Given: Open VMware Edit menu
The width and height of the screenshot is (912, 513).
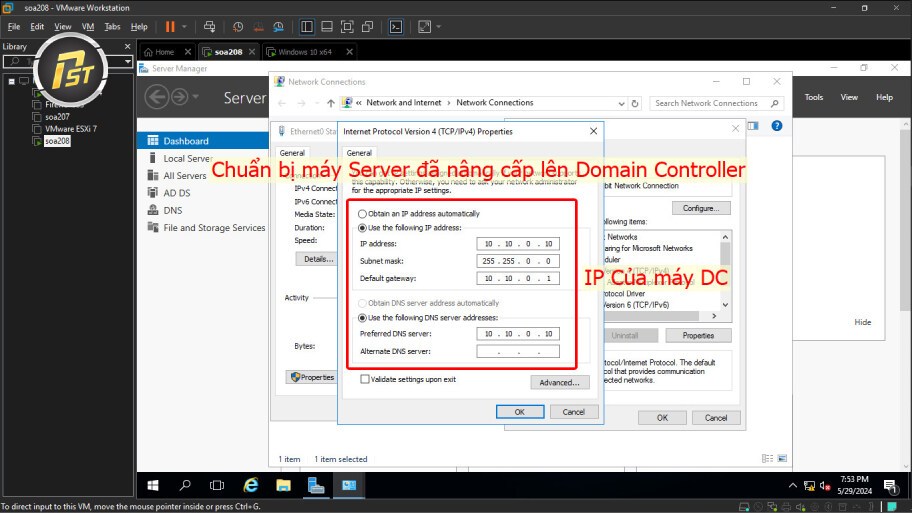Looking at the screenshot, I should (x=37, y=27).
